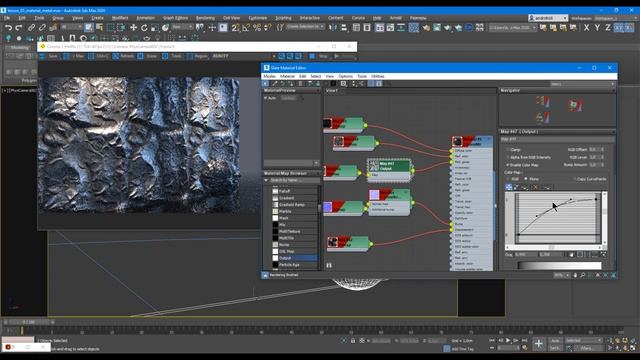Open the Slate Material Editor toolbar icon
Viewport: 640px width, 360px height.
(x=413, y=28)
